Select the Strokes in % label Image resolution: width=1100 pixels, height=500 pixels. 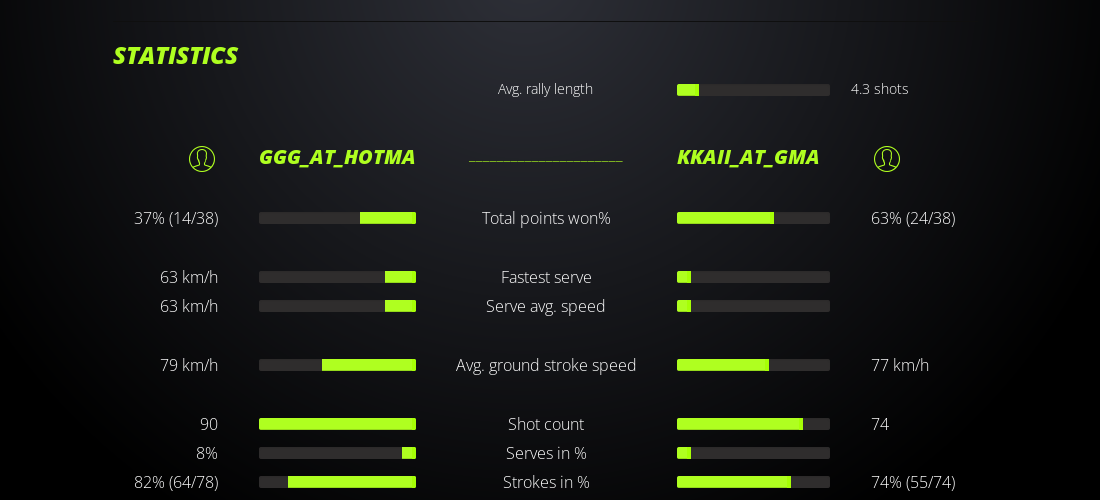tap(546, 482)
